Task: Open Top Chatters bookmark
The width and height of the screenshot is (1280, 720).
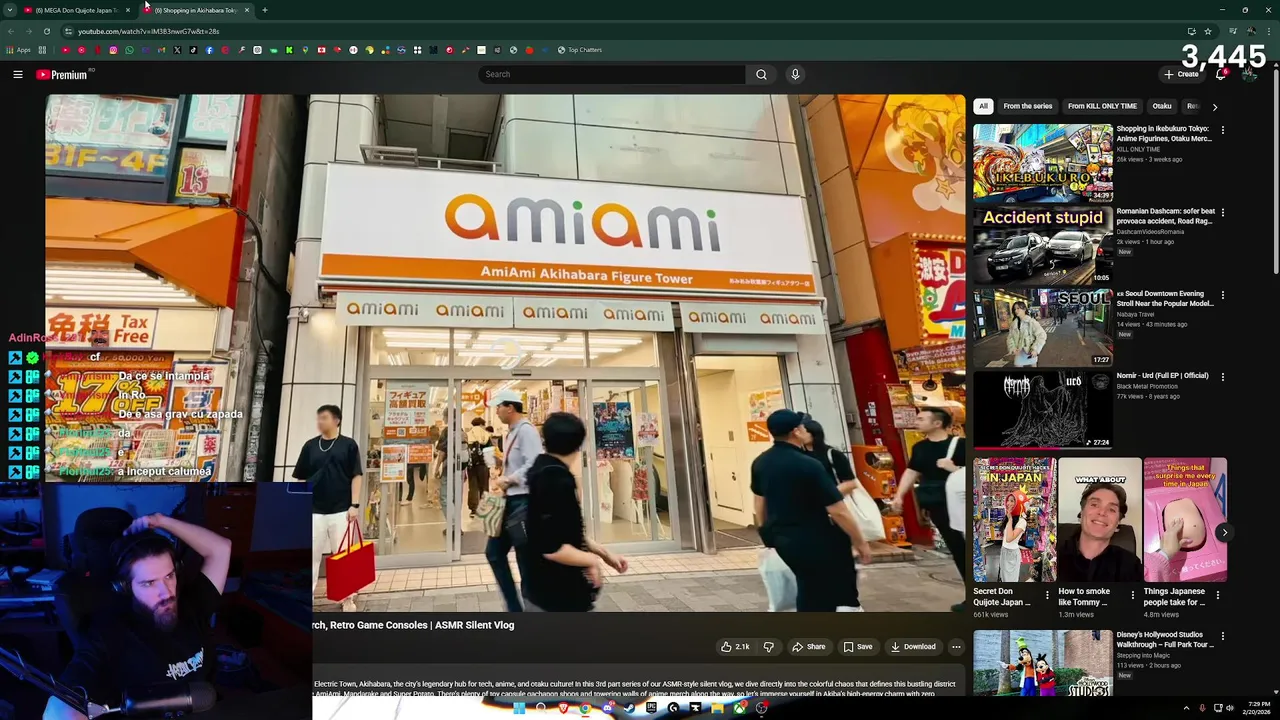Action: tap(580, 50)
